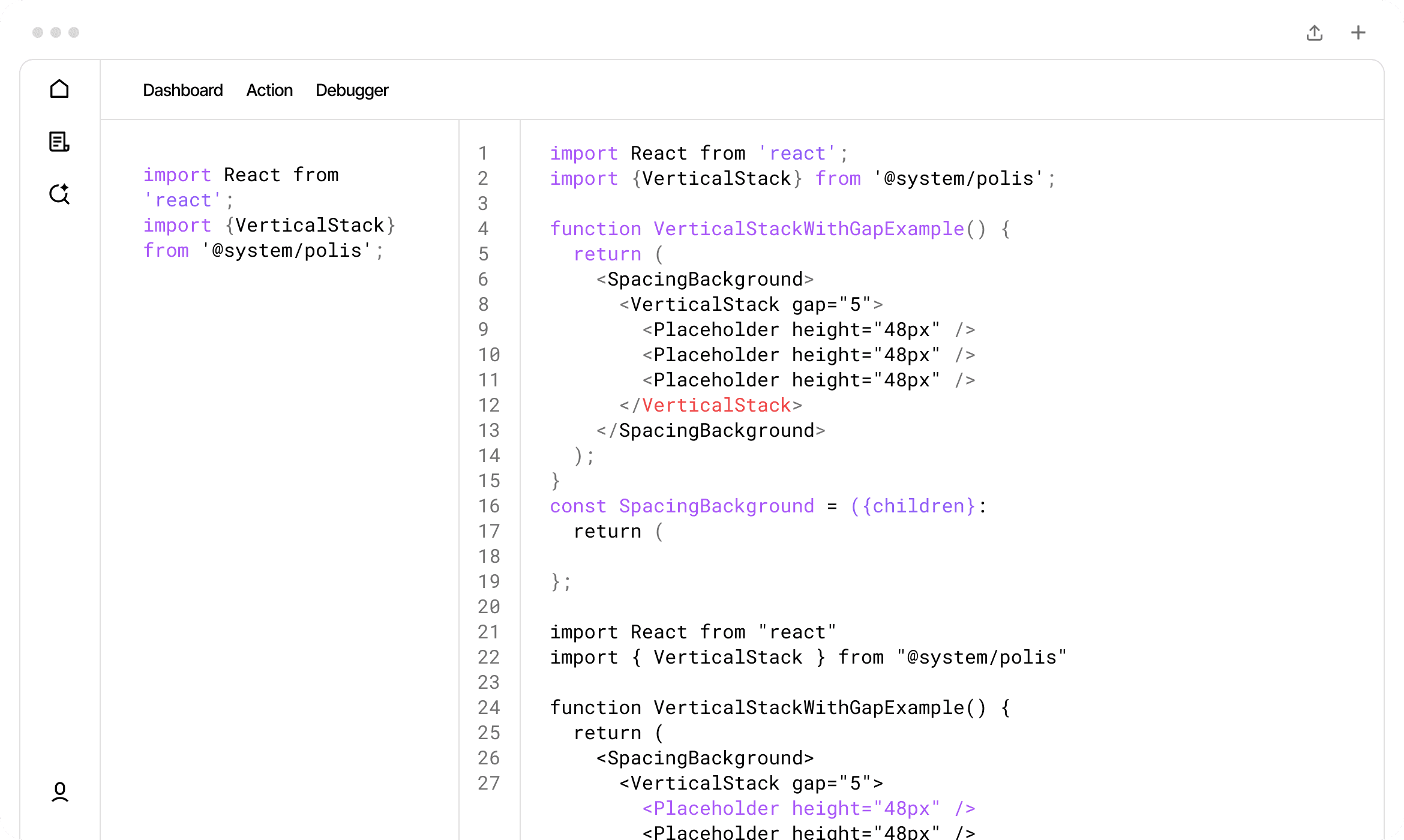Image resolution: width=1404 pixels, height=840 pixels.
Task: Click the document notes sidebar icon
Action: click(59, 142)
